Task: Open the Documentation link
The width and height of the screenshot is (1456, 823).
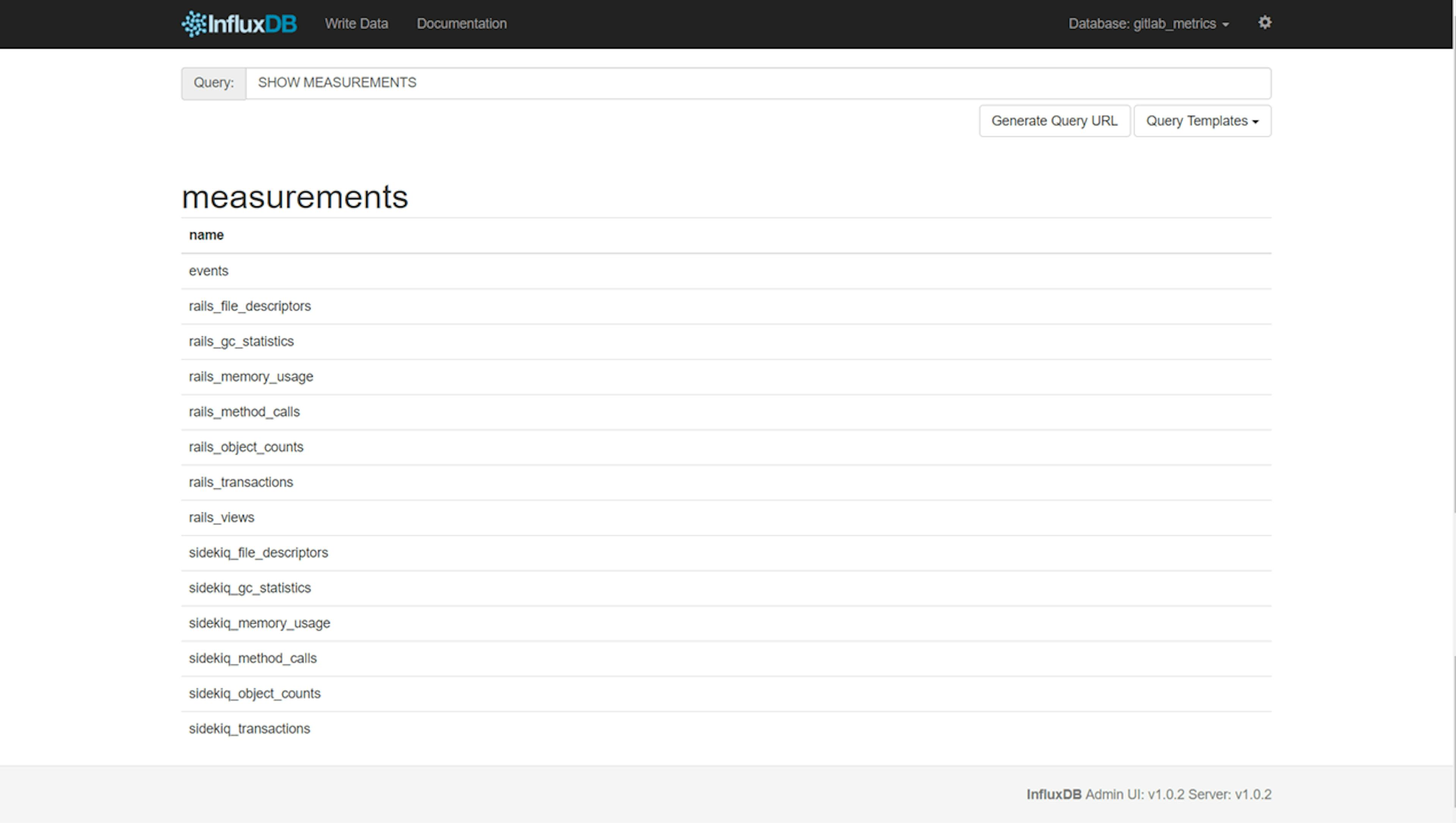Action: [x=462, y=24]
